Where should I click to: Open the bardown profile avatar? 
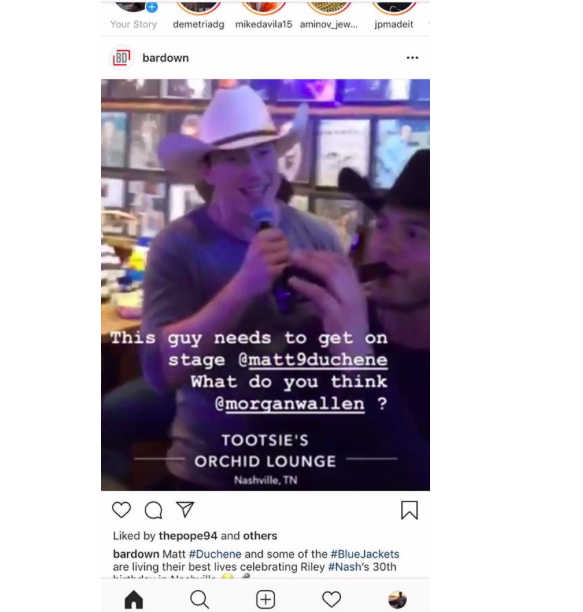pyautogui.click(x=121, y=58)
